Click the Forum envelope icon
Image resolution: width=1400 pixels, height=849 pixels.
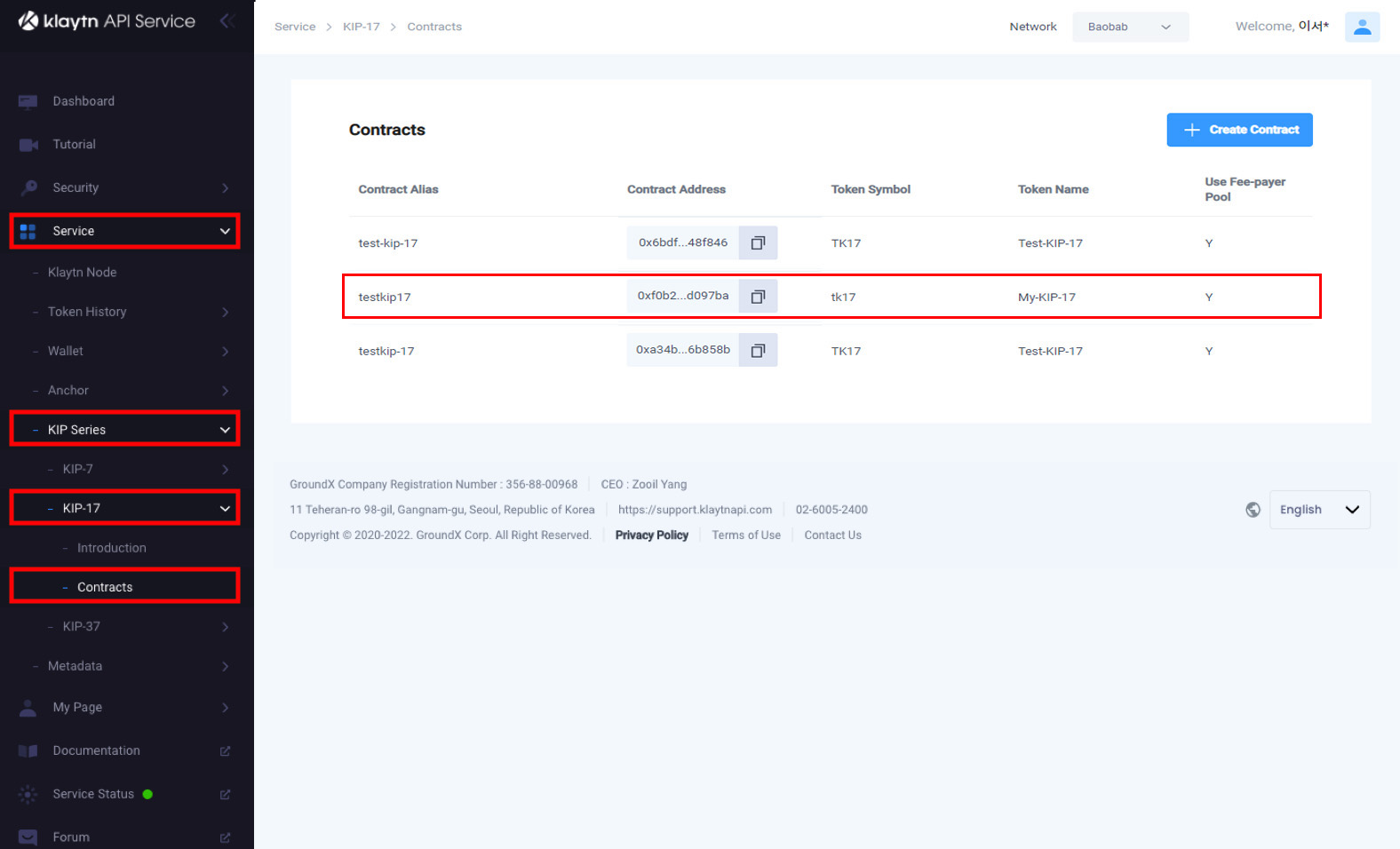[28, 837]
